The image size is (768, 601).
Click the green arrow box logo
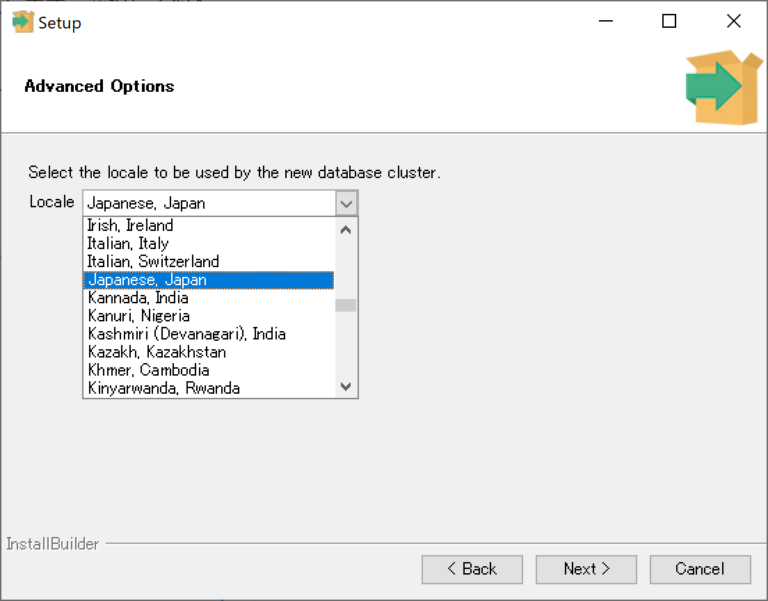click(x=724, y=88)
